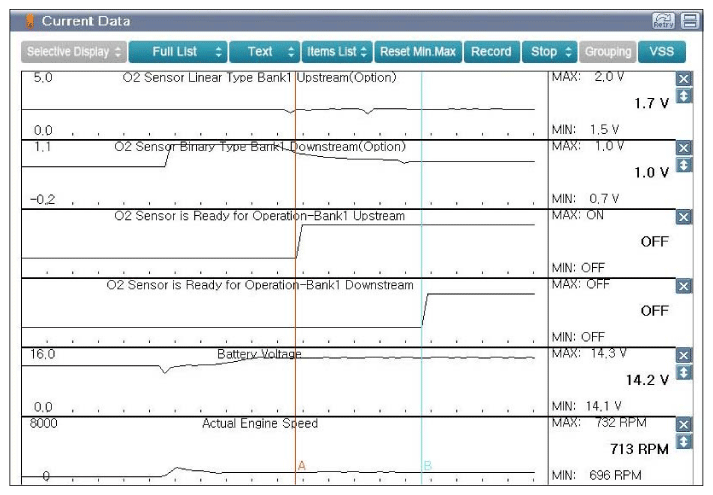Click cursor A marker on Engine Speed graph

(300, 465)
